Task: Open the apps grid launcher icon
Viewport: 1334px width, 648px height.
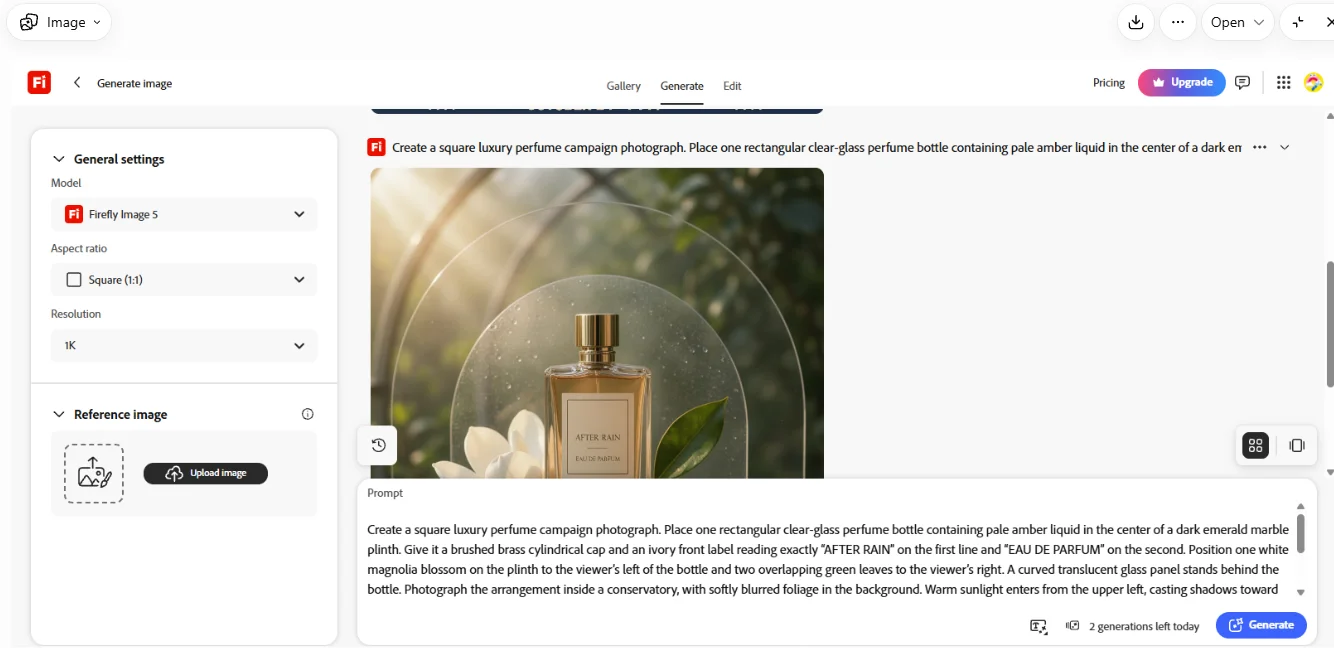Action: coord(1284,83)
